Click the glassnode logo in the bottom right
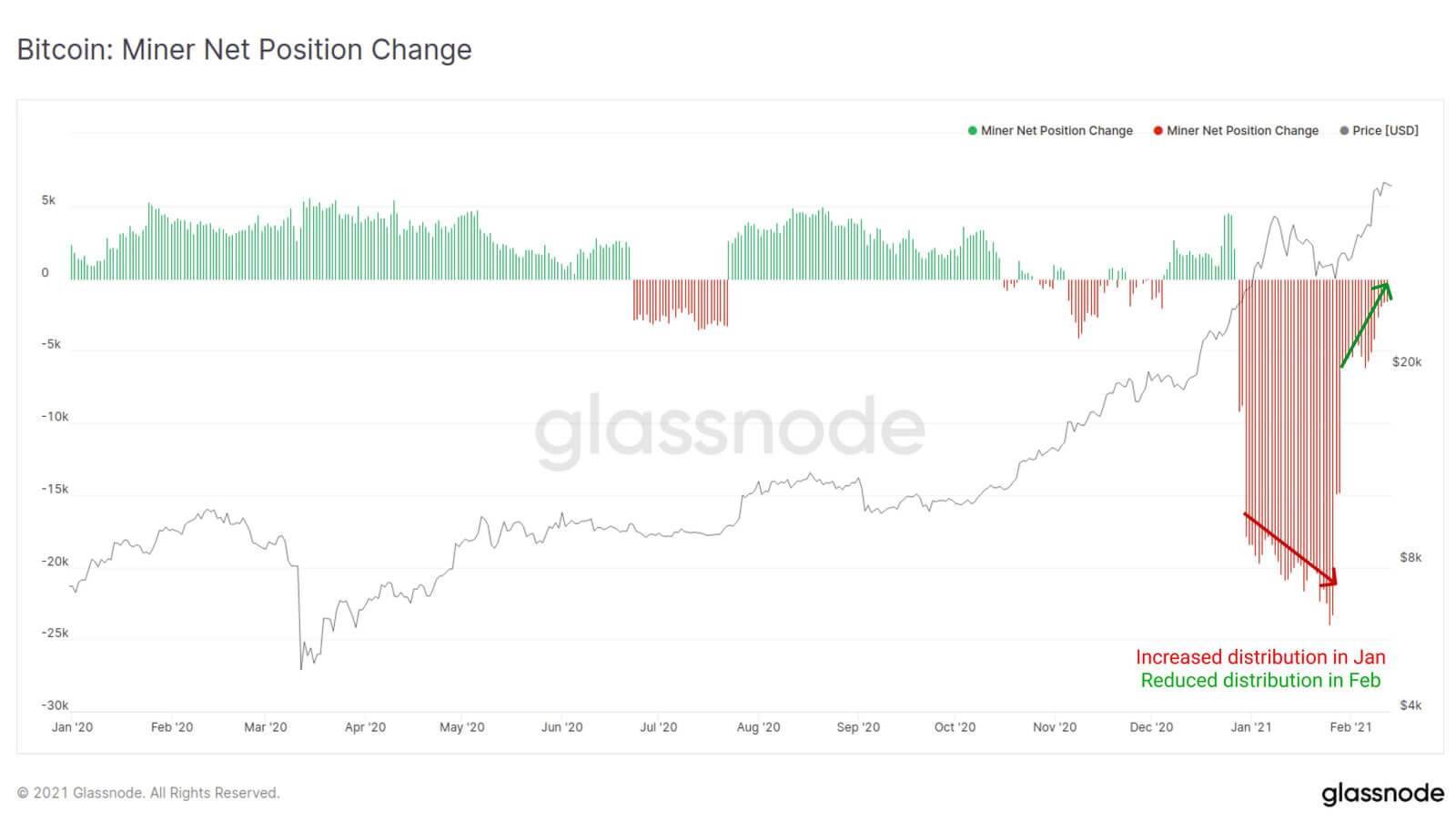 click(1382, 793)
